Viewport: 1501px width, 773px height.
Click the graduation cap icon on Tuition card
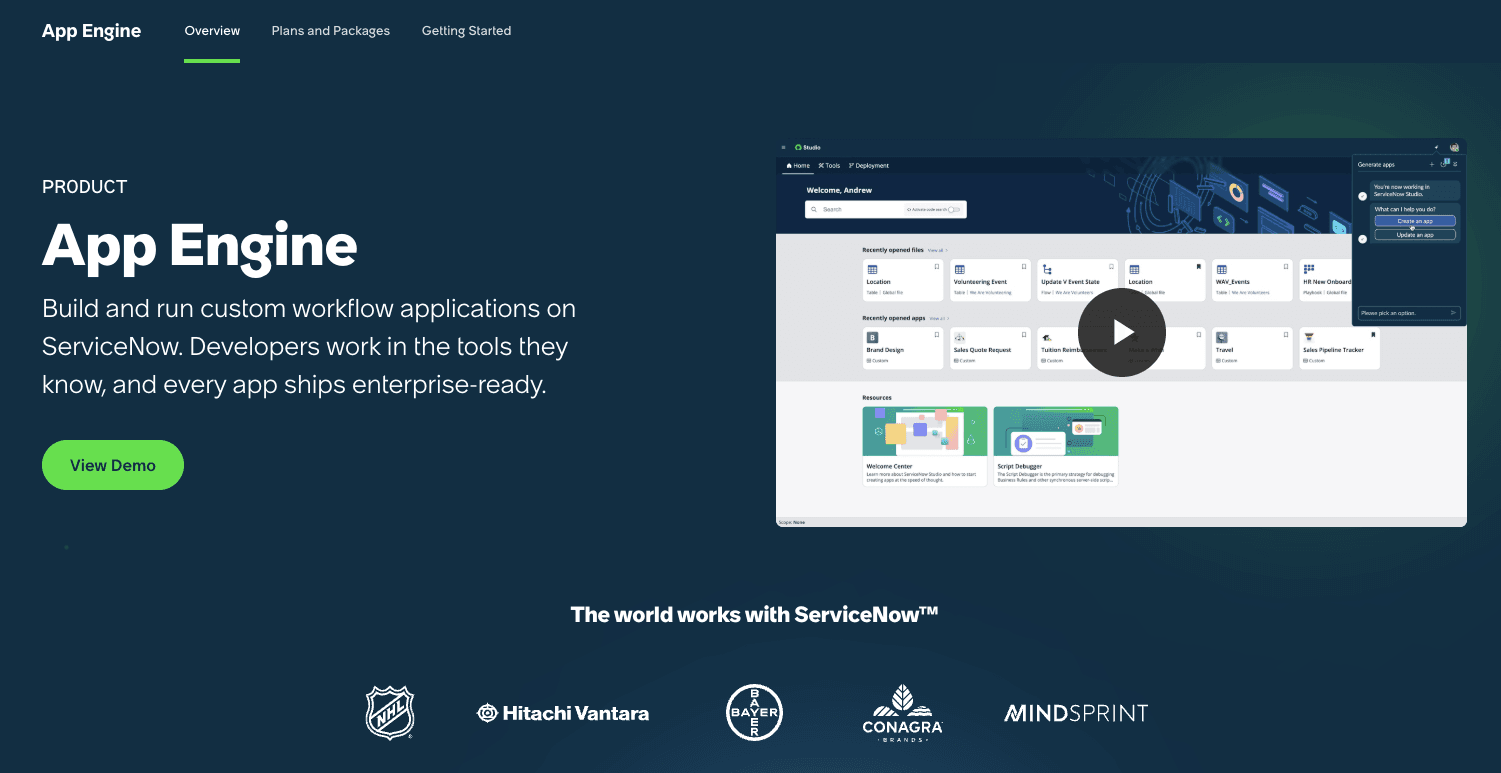tap(1046, 338)
